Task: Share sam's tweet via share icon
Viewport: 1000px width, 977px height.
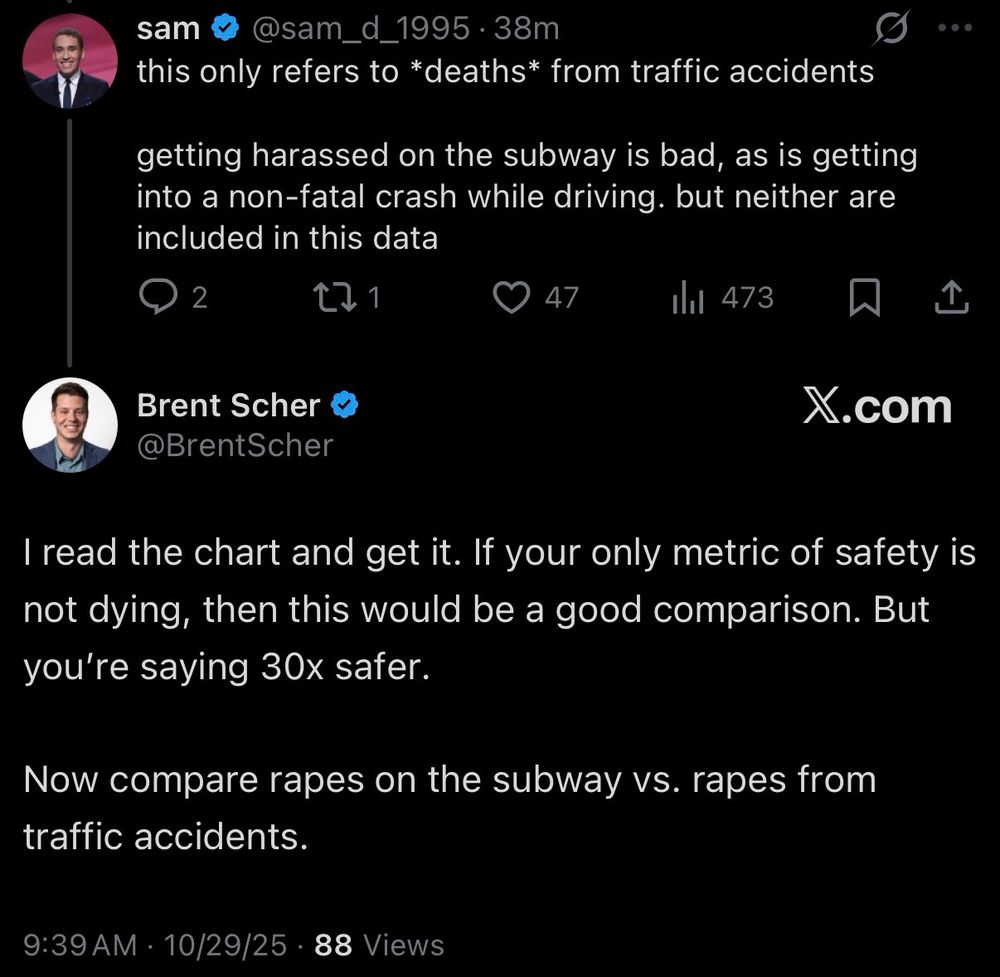Action: tap(952, 297)
